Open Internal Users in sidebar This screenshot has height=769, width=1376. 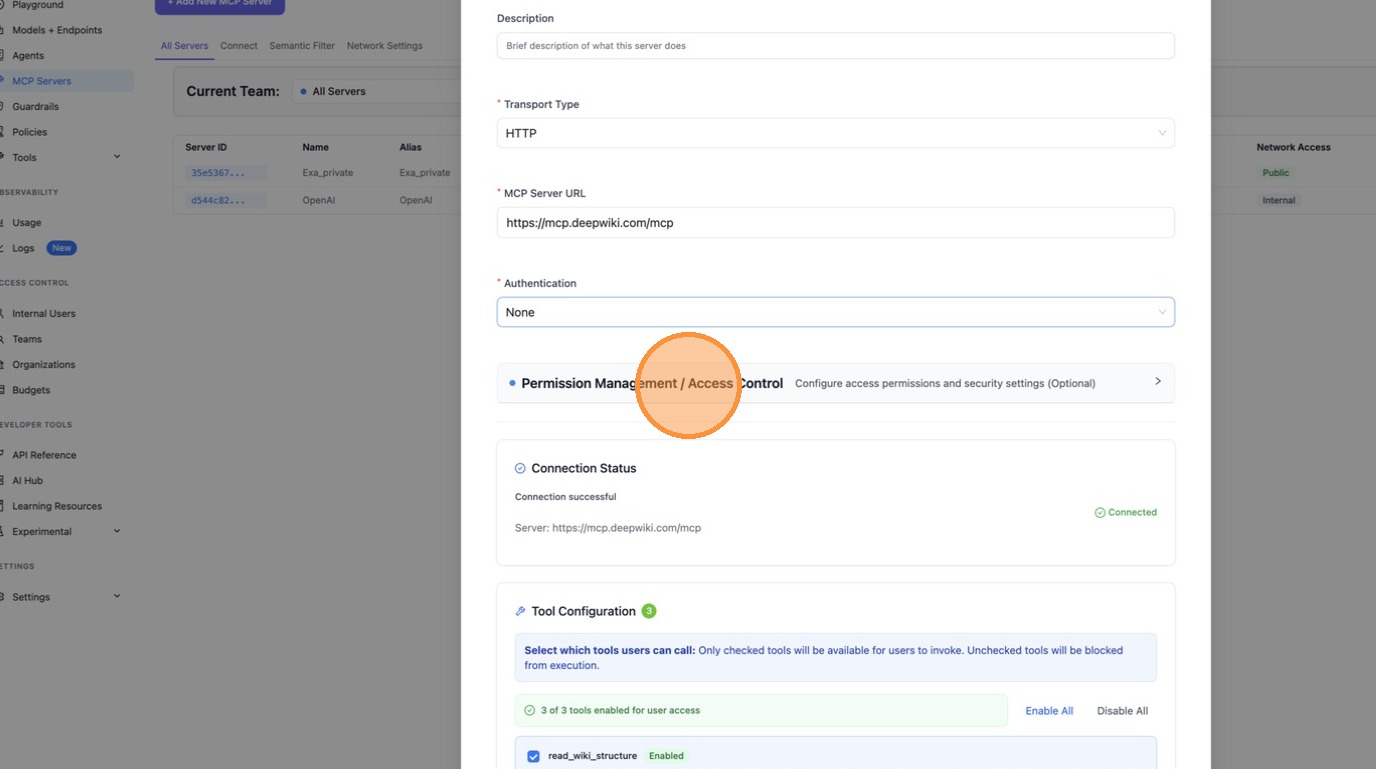[44, 314]
